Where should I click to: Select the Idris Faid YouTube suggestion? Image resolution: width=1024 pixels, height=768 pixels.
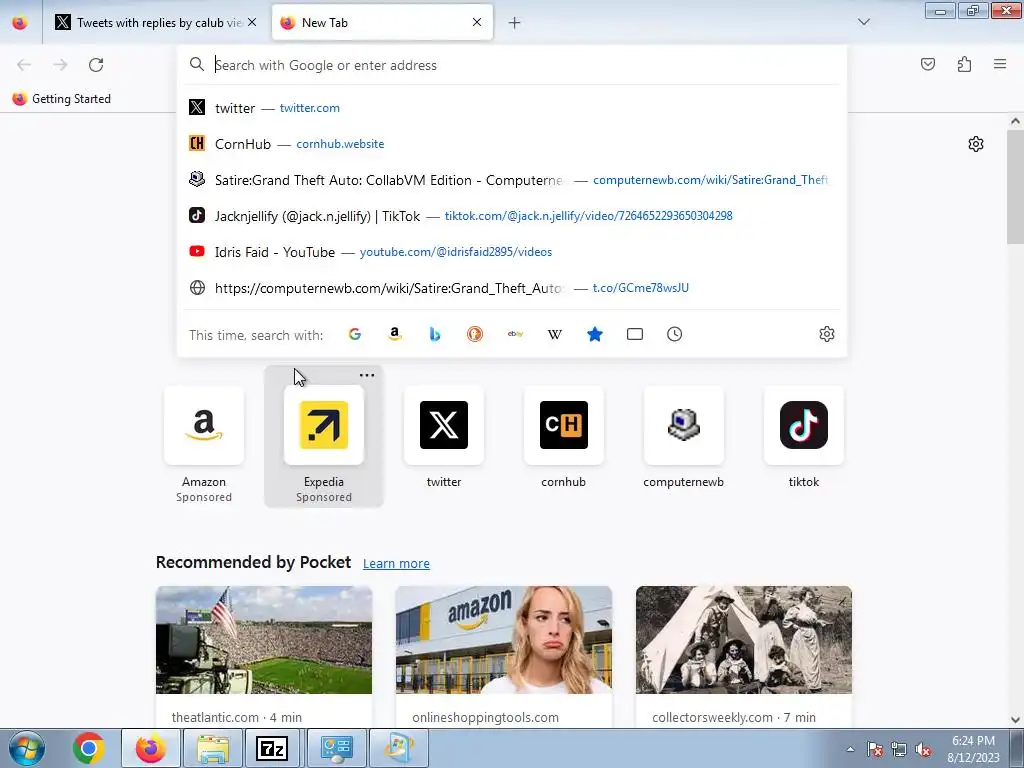click(x=512, y=251)
